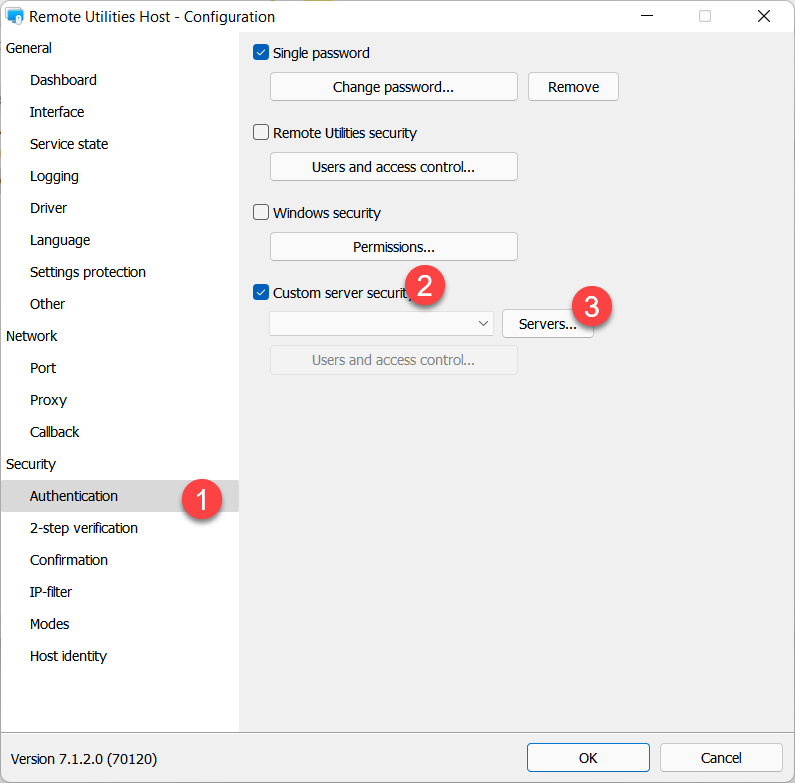Uncheck the Single password checkbox

[x=262, y=53]
